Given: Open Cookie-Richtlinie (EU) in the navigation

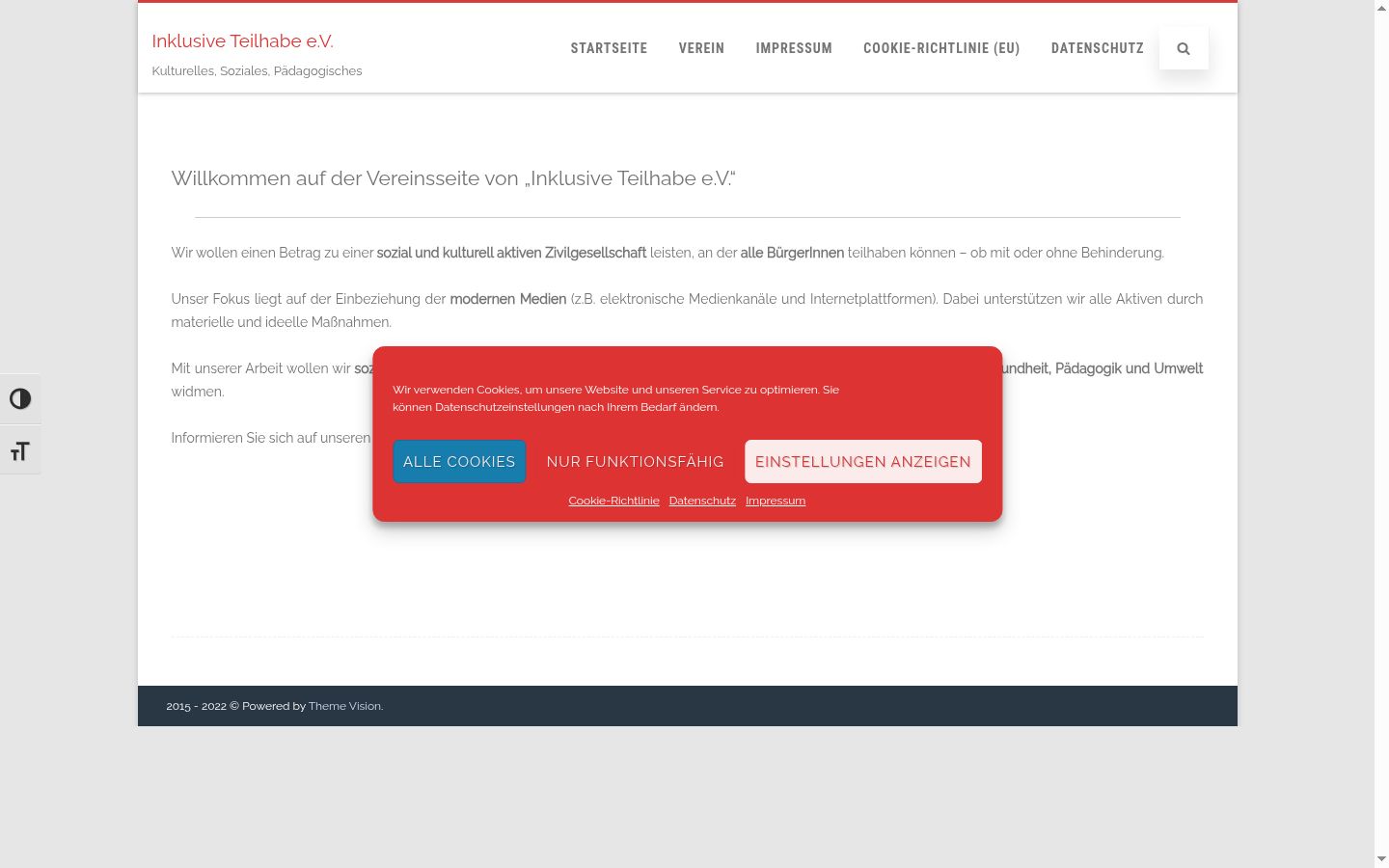Looking at the screenshot, I should (941, 48).
